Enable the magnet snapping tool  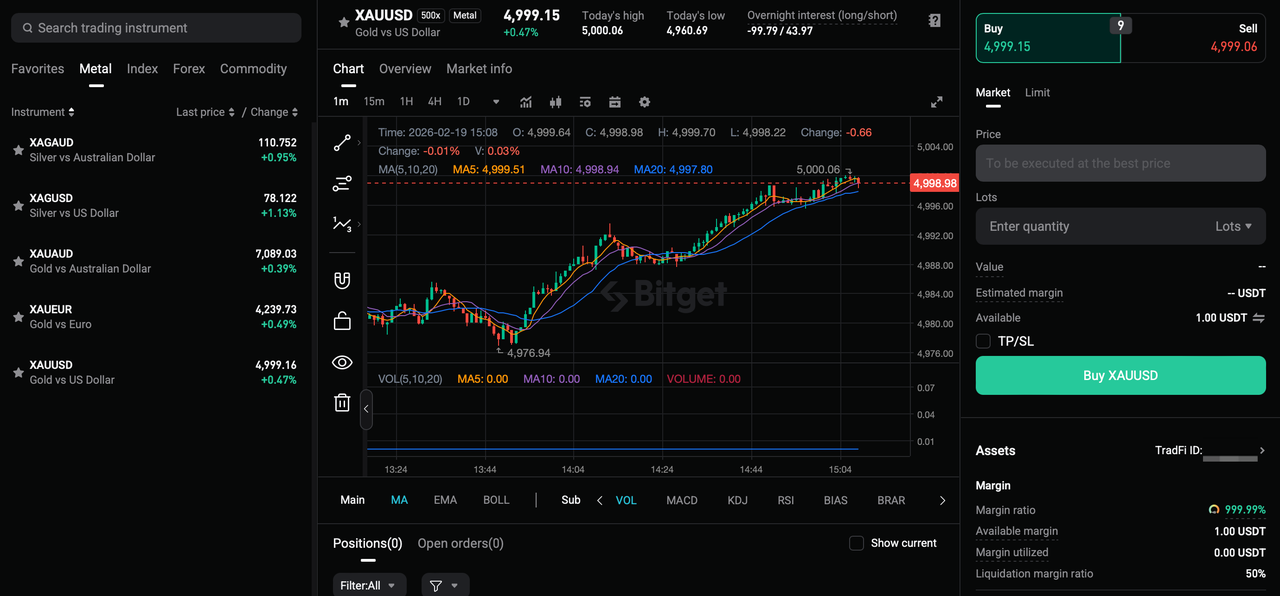point(342,280)
